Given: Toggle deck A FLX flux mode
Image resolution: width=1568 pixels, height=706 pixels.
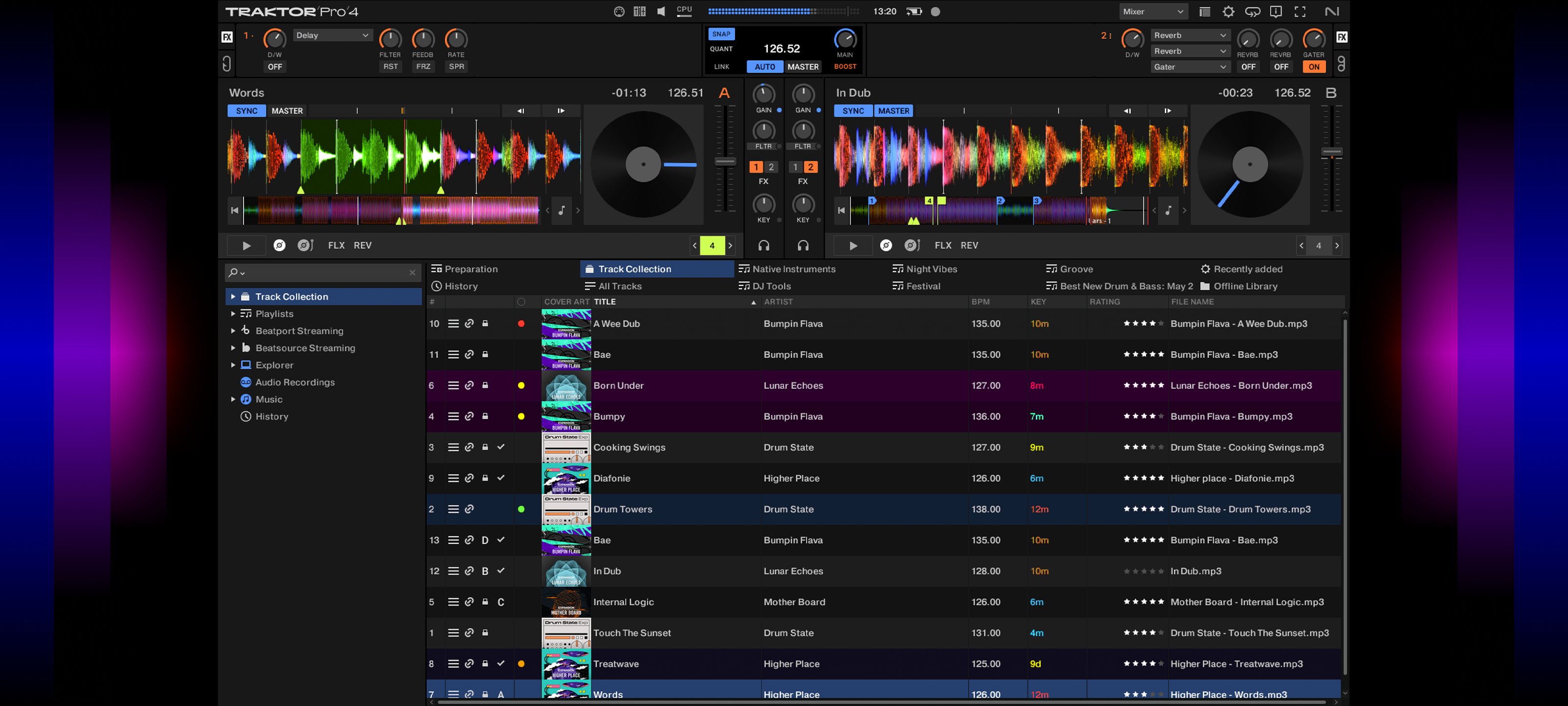Looking at the screenshot, I should click(x=336, y=246).
